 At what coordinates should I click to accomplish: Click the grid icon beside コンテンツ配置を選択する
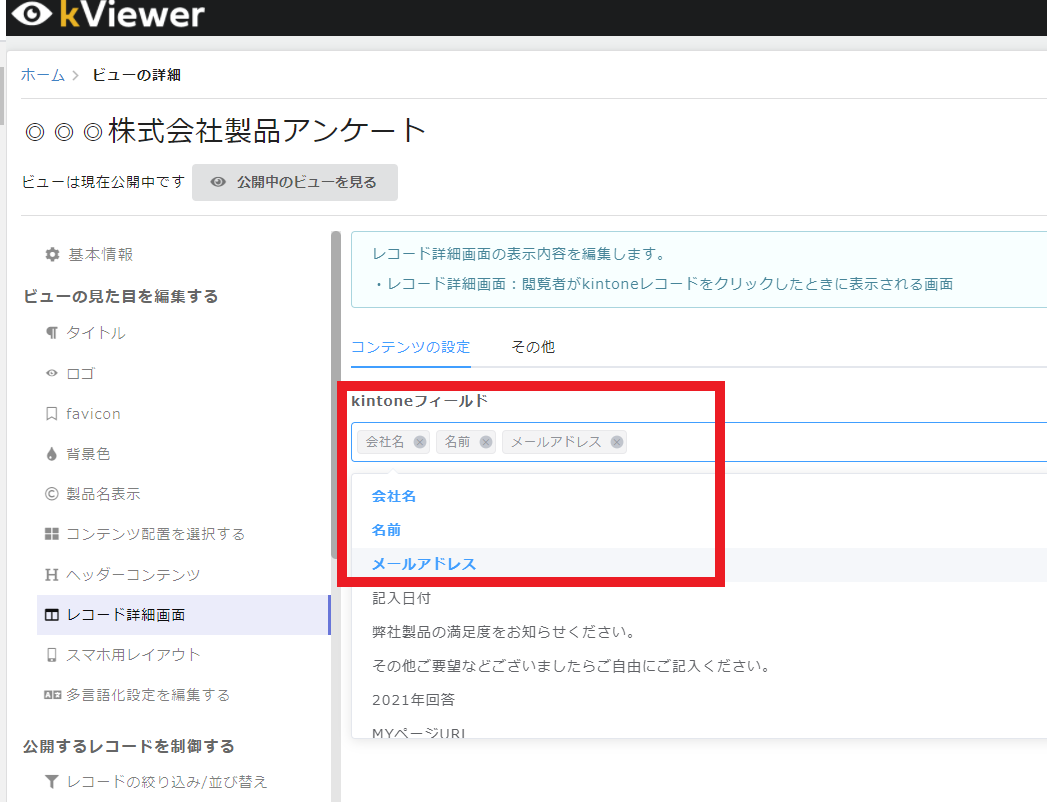[x=52, y=534]
